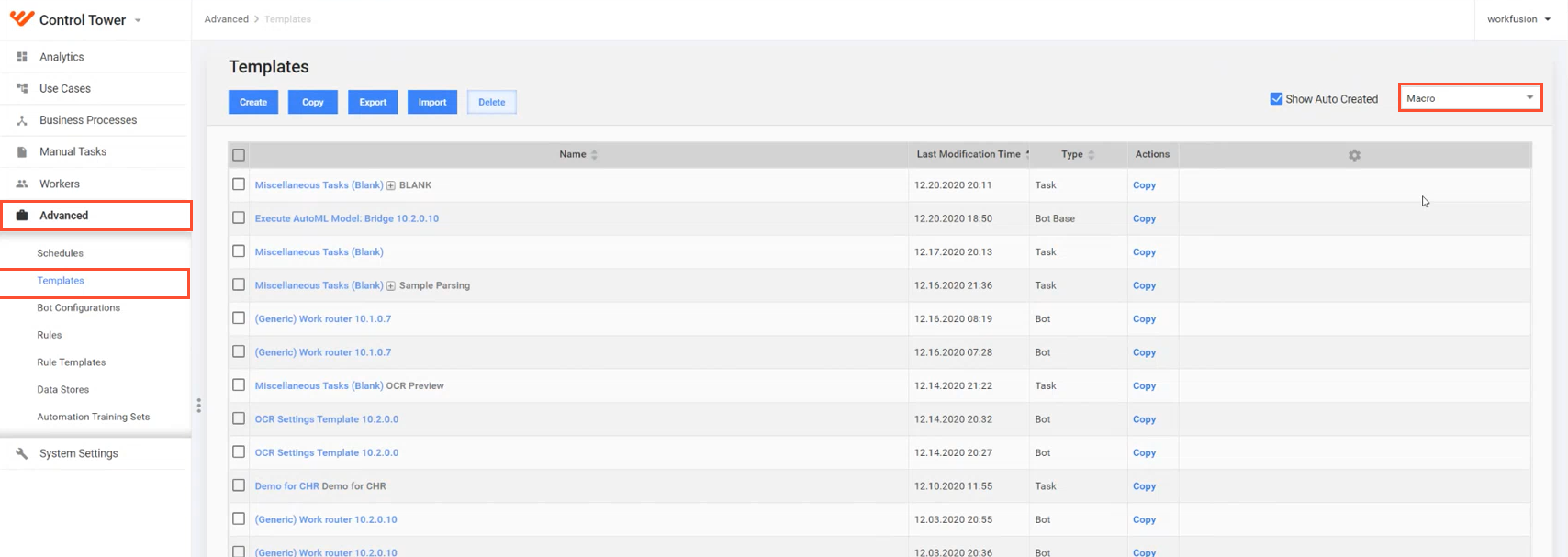
Task: Check the Execute AutoML Model row checkbox
Action: click(239, 217)
